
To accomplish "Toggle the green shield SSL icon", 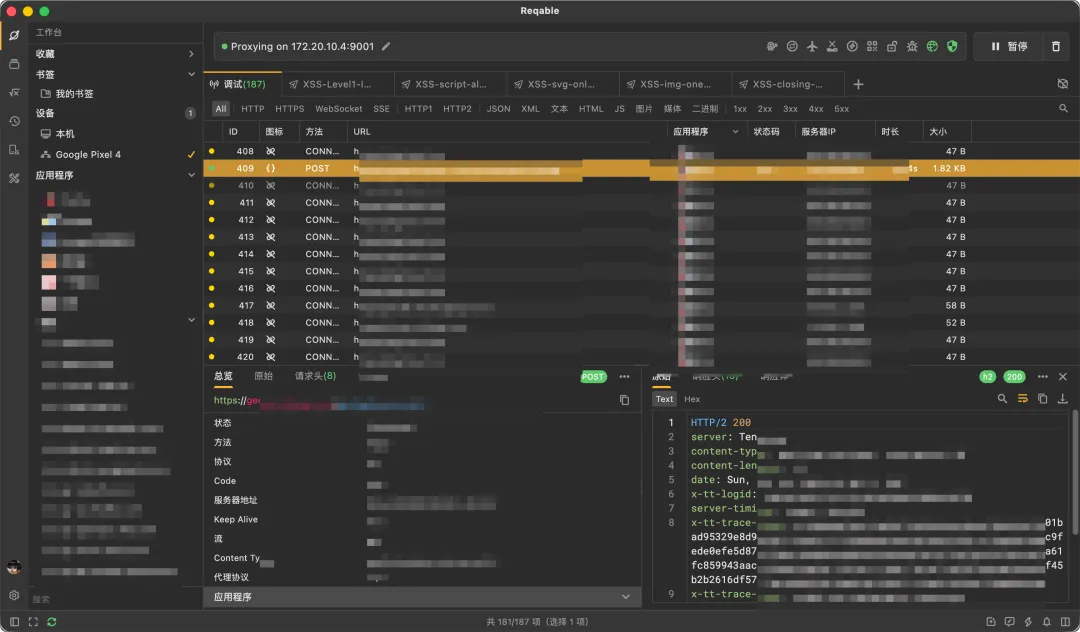I will pos(952,46).
